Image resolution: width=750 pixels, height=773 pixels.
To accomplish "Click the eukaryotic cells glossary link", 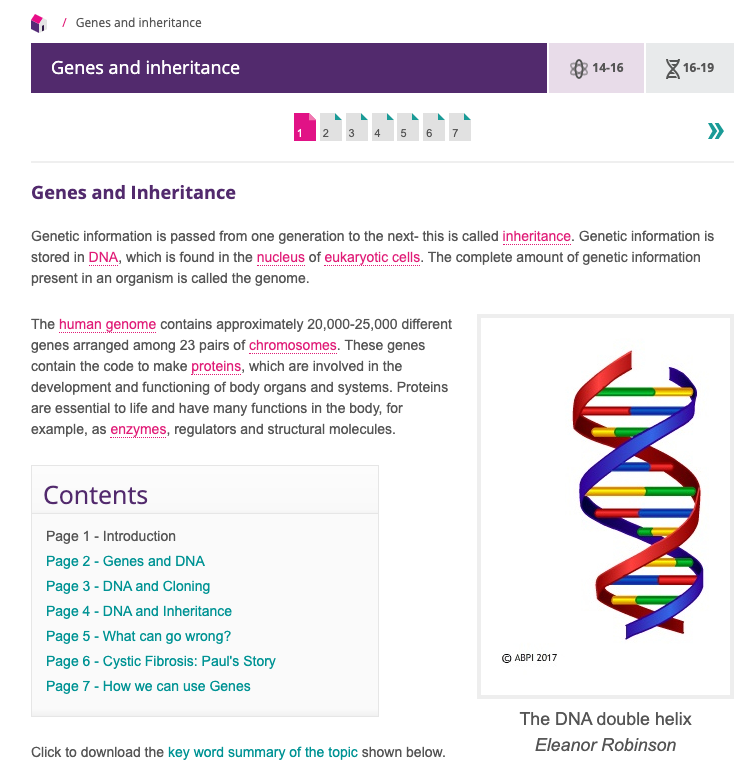I will tap(373, 258).
